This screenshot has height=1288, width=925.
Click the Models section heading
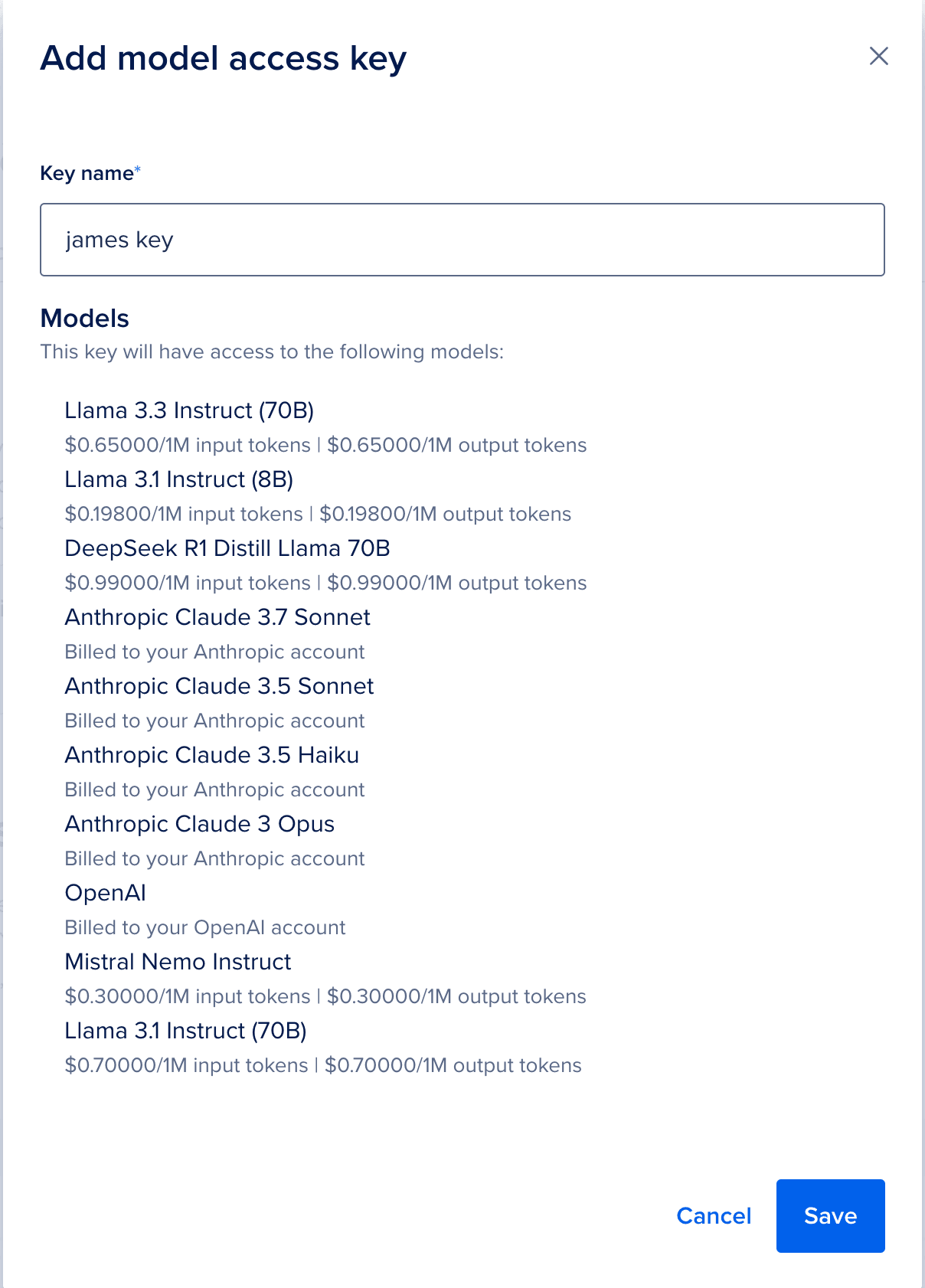pyautogui.click(x=86, y=319)
